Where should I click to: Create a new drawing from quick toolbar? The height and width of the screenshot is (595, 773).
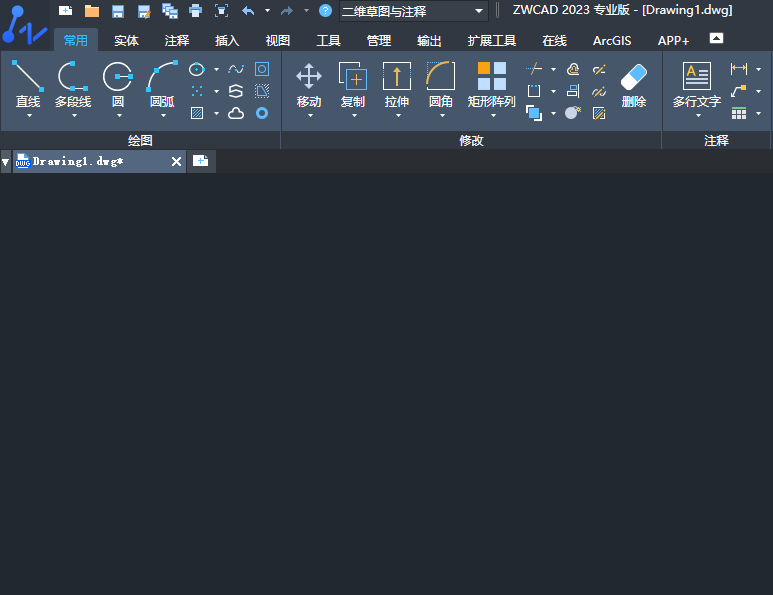click(66, 10)
